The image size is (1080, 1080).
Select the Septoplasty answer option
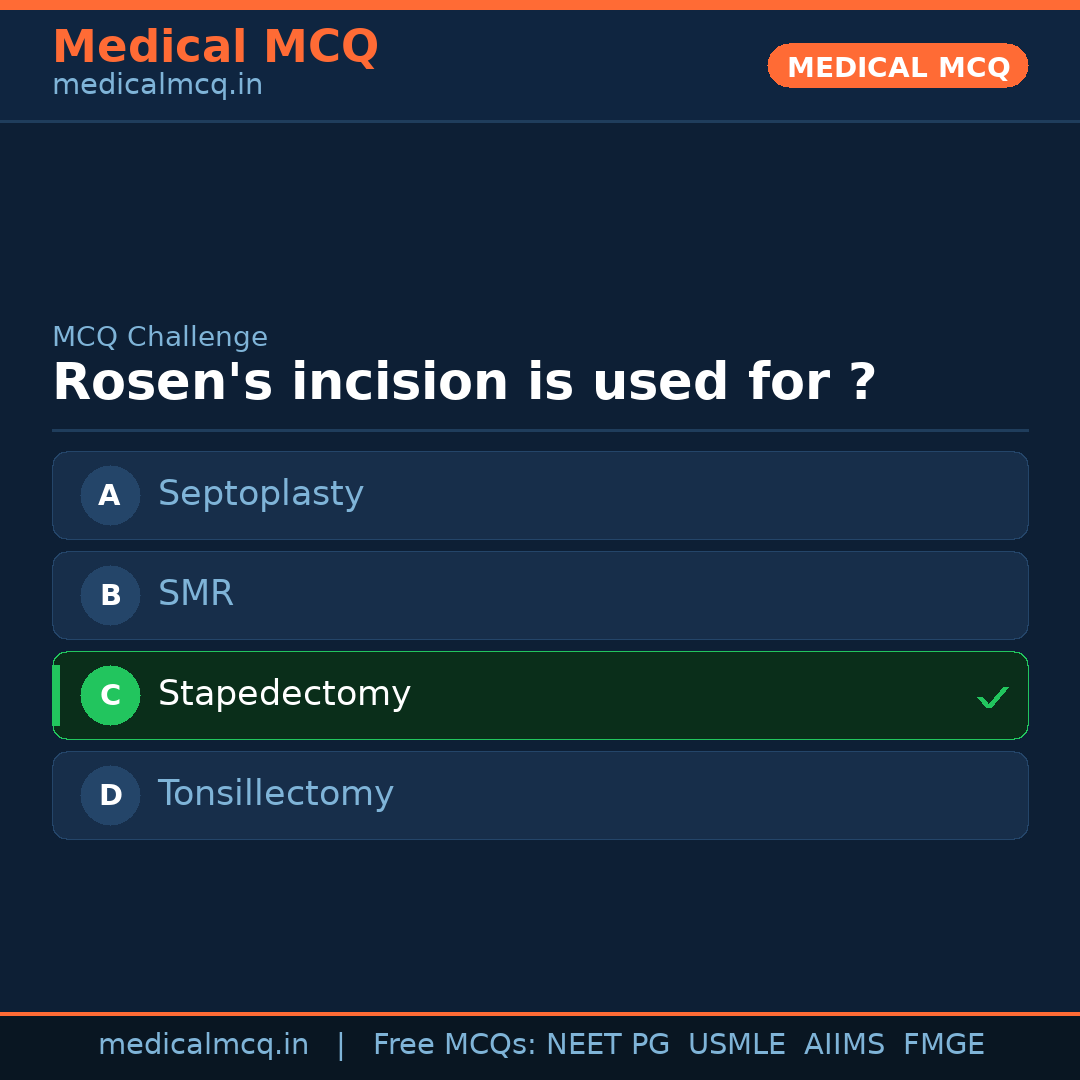click(x=261, y=494)
